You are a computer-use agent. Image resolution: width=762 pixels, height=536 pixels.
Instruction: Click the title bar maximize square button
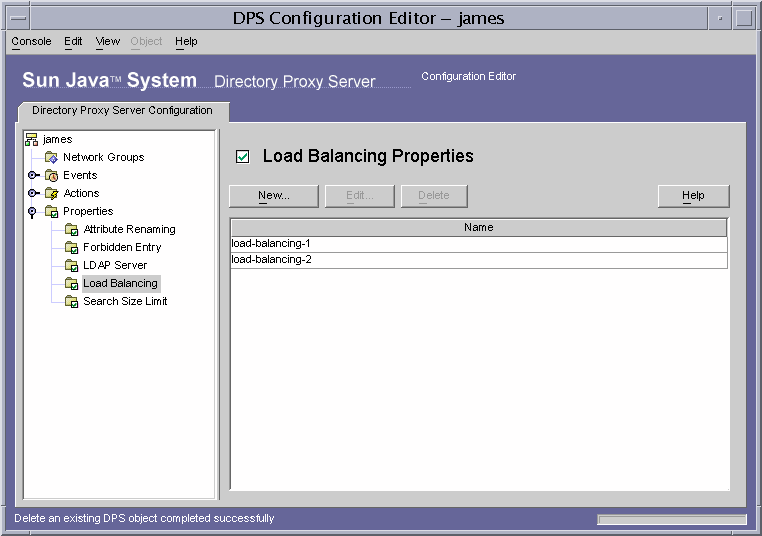pyautogui.click(x=744, y=18)
